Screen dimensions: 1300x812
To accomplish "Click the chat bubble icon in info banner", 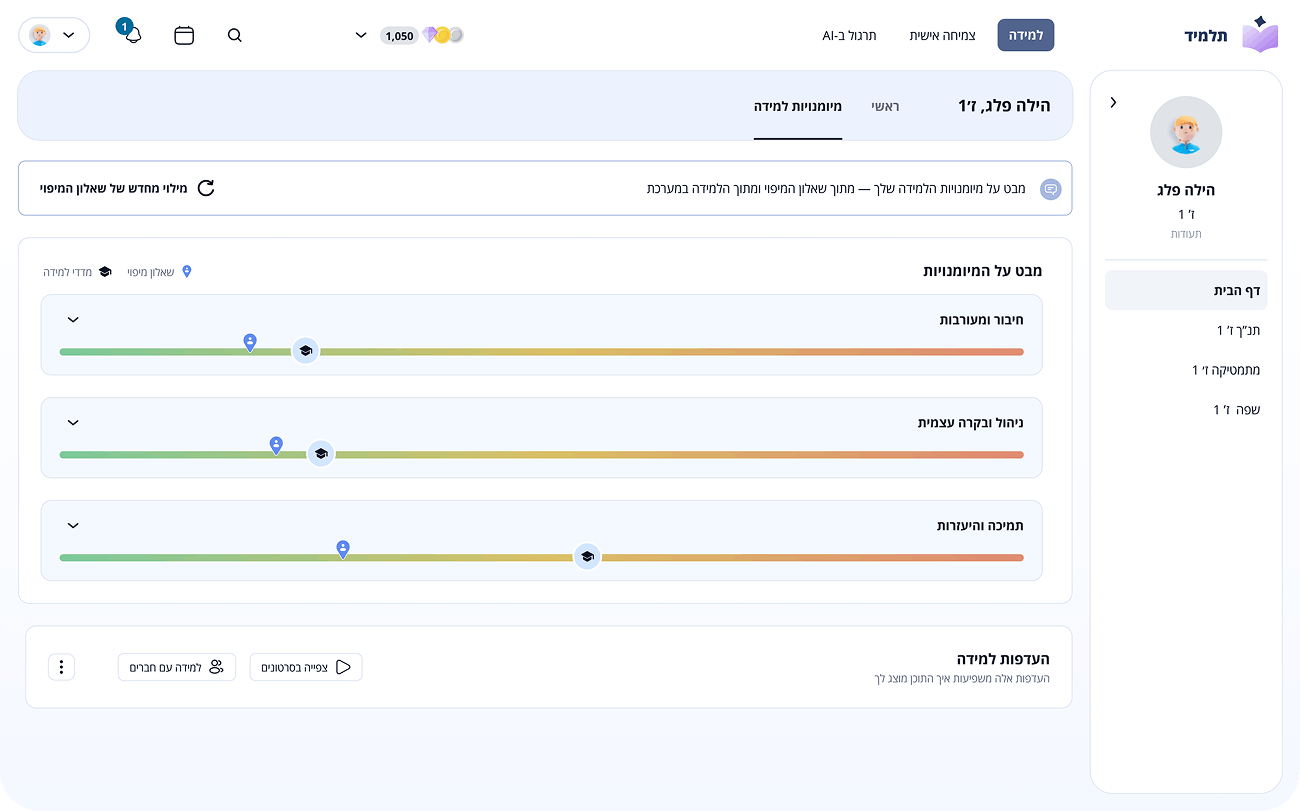I will coord(1050,189).
